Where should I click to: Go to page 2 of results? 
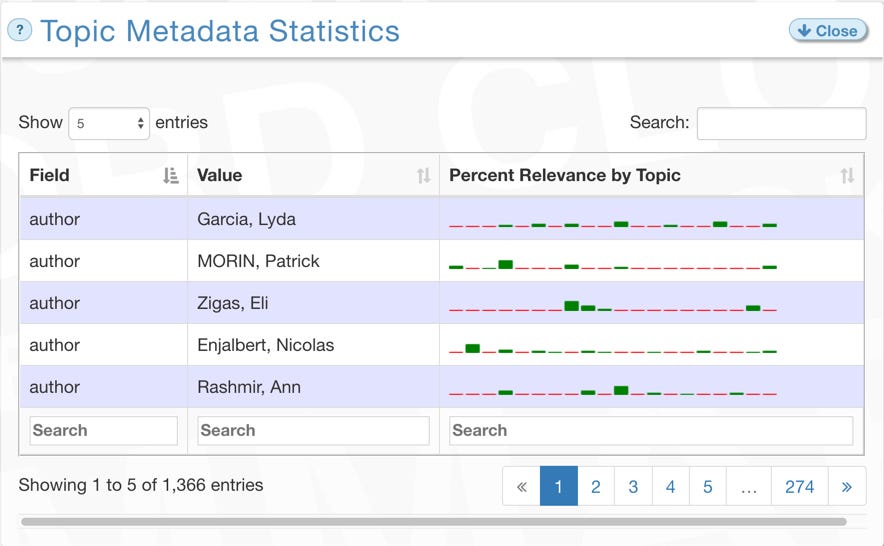point(595,487)
